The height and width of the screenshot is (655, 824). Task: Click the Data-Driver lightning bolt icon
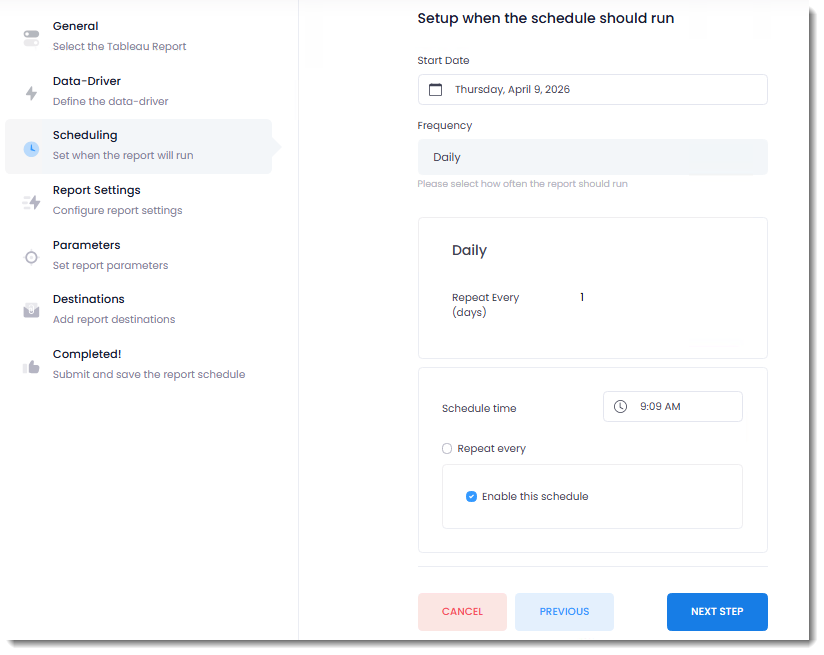[x=31, y=93]
